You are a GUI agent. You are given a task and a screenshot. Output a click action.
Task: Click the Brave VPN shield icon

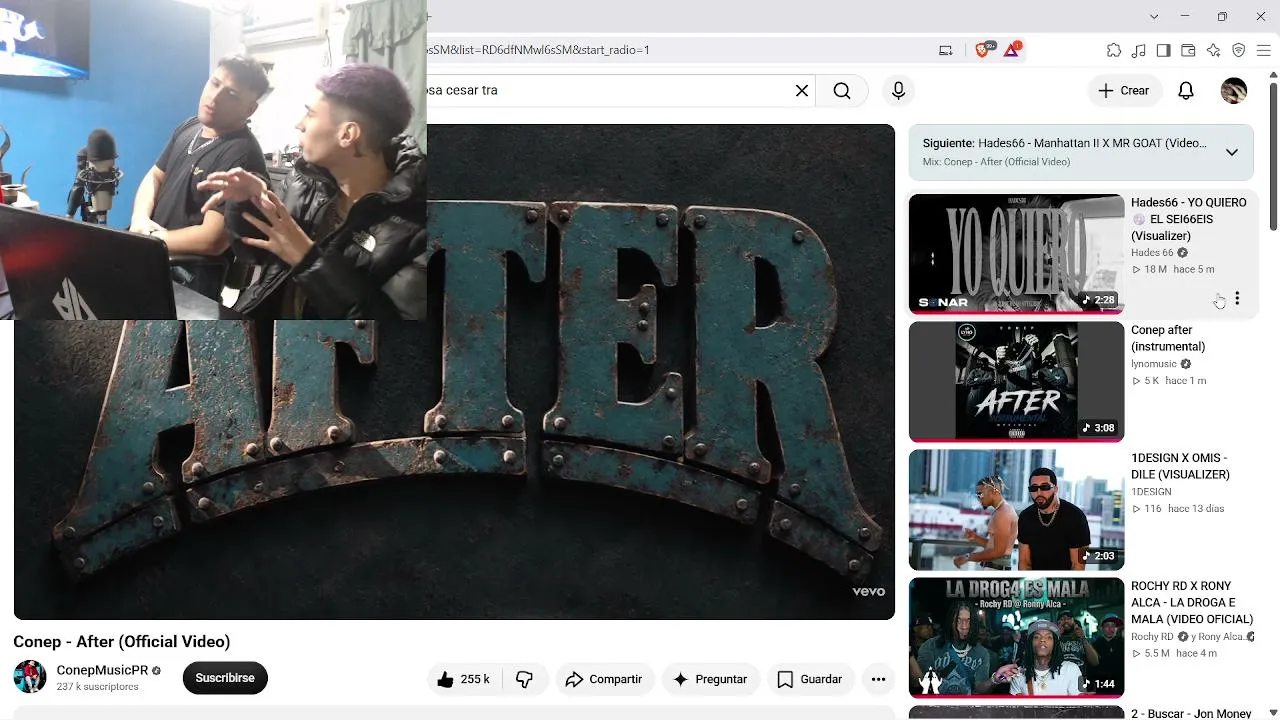point(1238,50)
